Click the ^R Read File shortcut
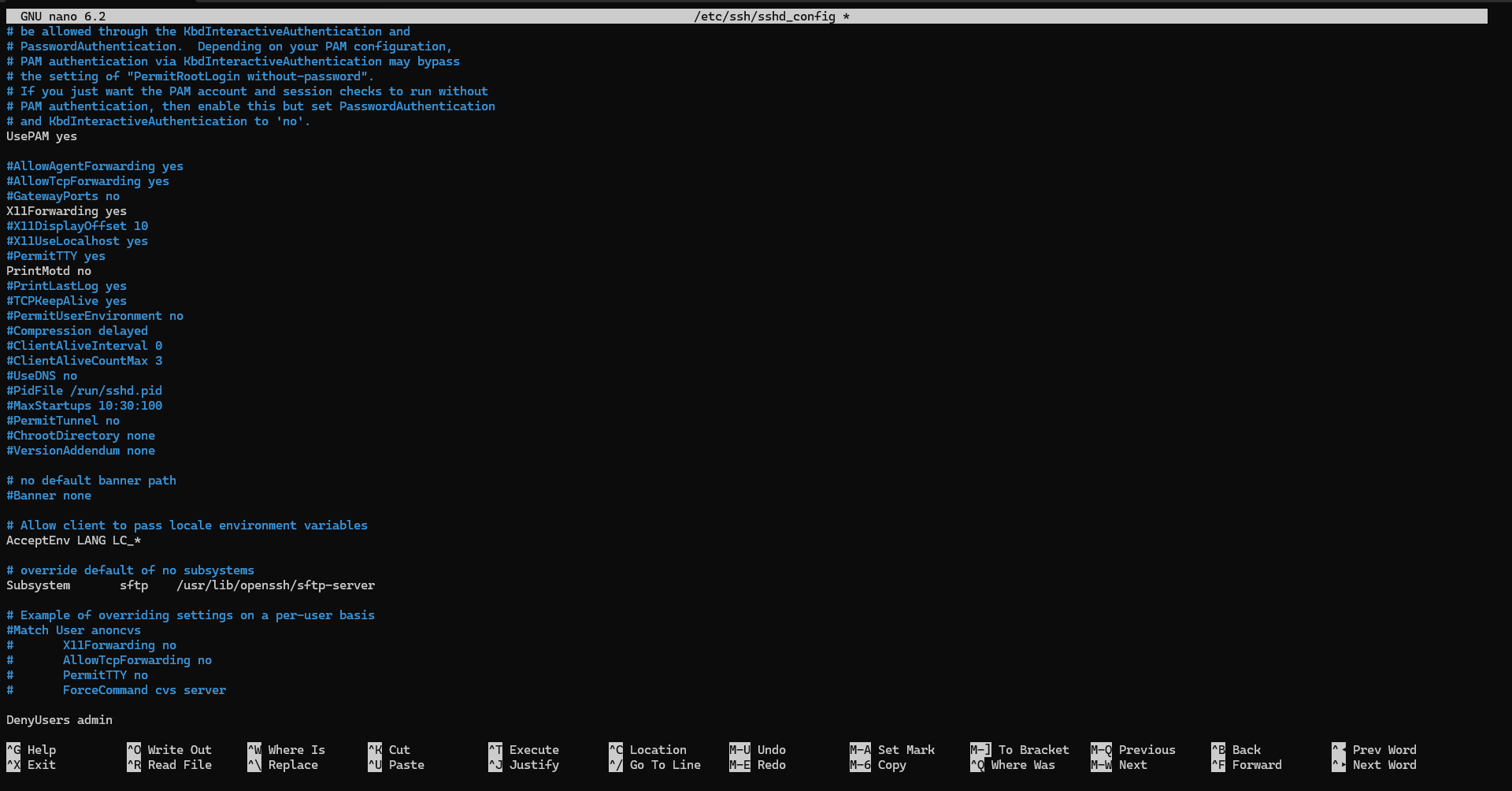 tap(169, 765)
